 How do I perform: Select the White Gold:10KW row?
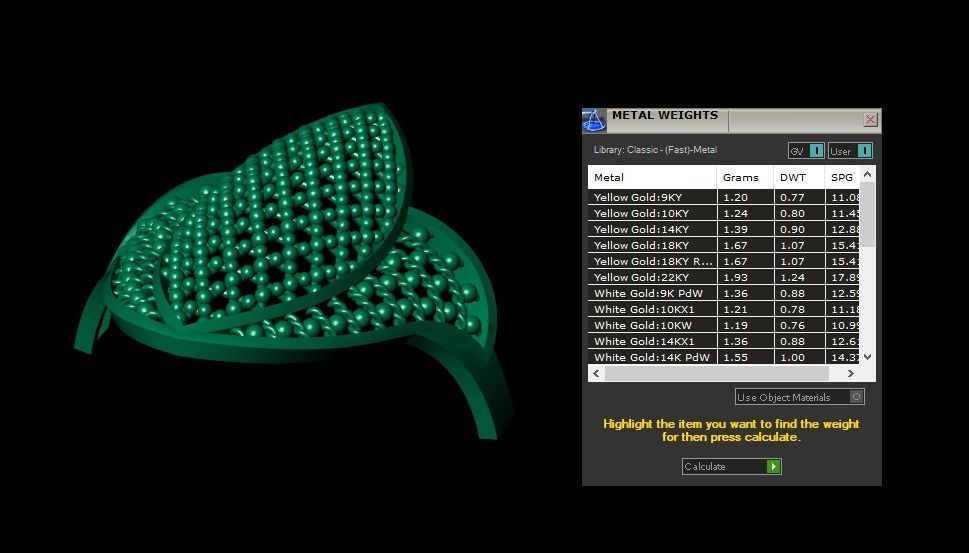[724, 326]
